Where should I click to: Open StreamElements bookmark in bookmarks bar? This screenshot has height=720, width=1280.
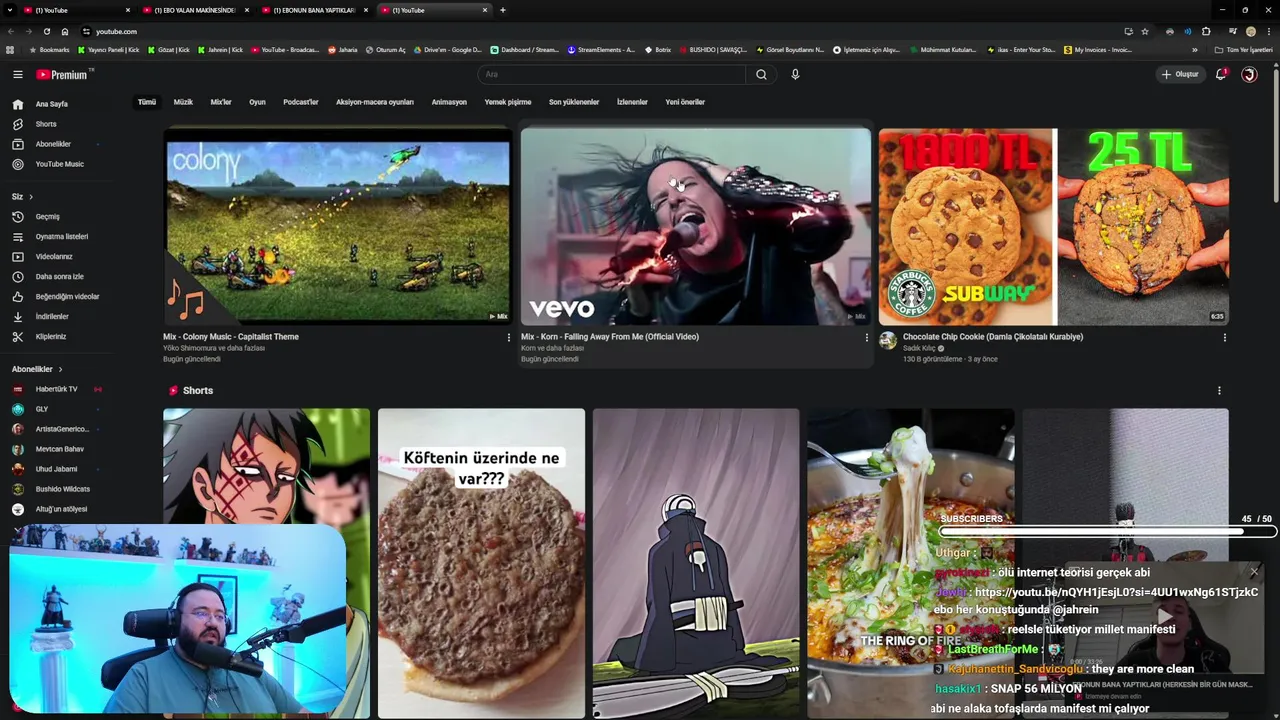(x=601, y=50)
